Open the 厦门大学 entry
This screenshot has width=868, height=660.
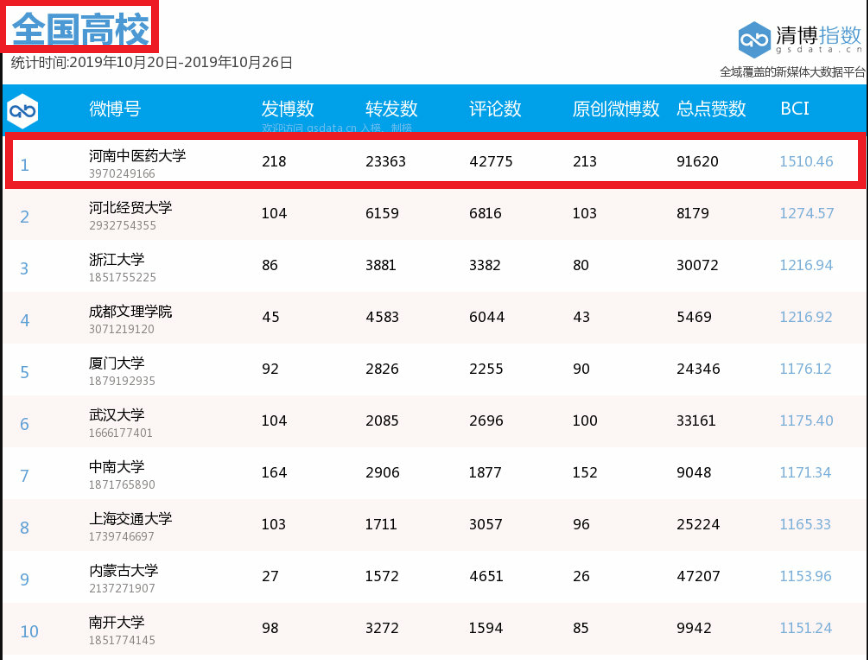116,364
